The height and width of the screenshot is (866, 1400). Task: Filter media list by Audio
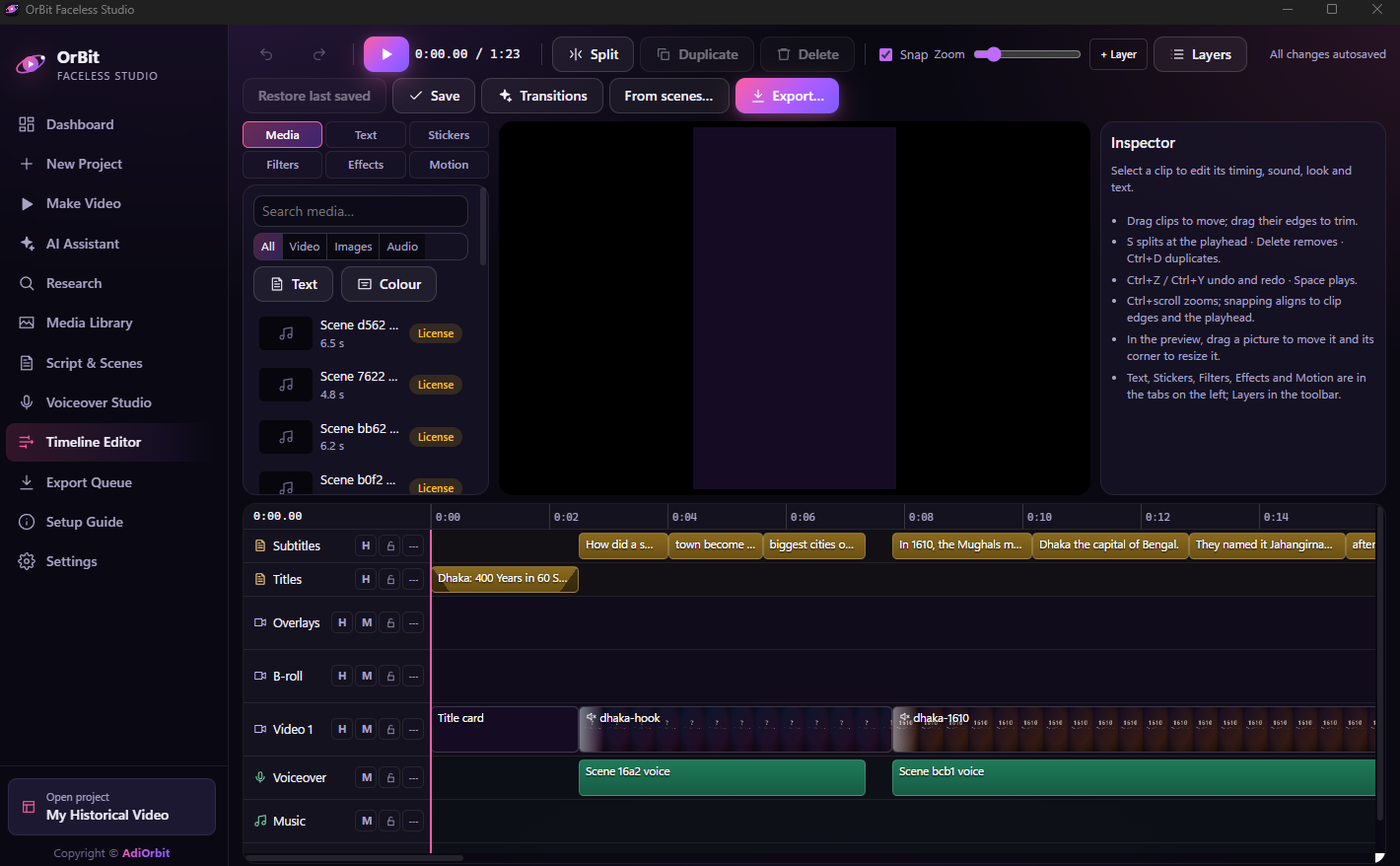click(x=402, y=247)
